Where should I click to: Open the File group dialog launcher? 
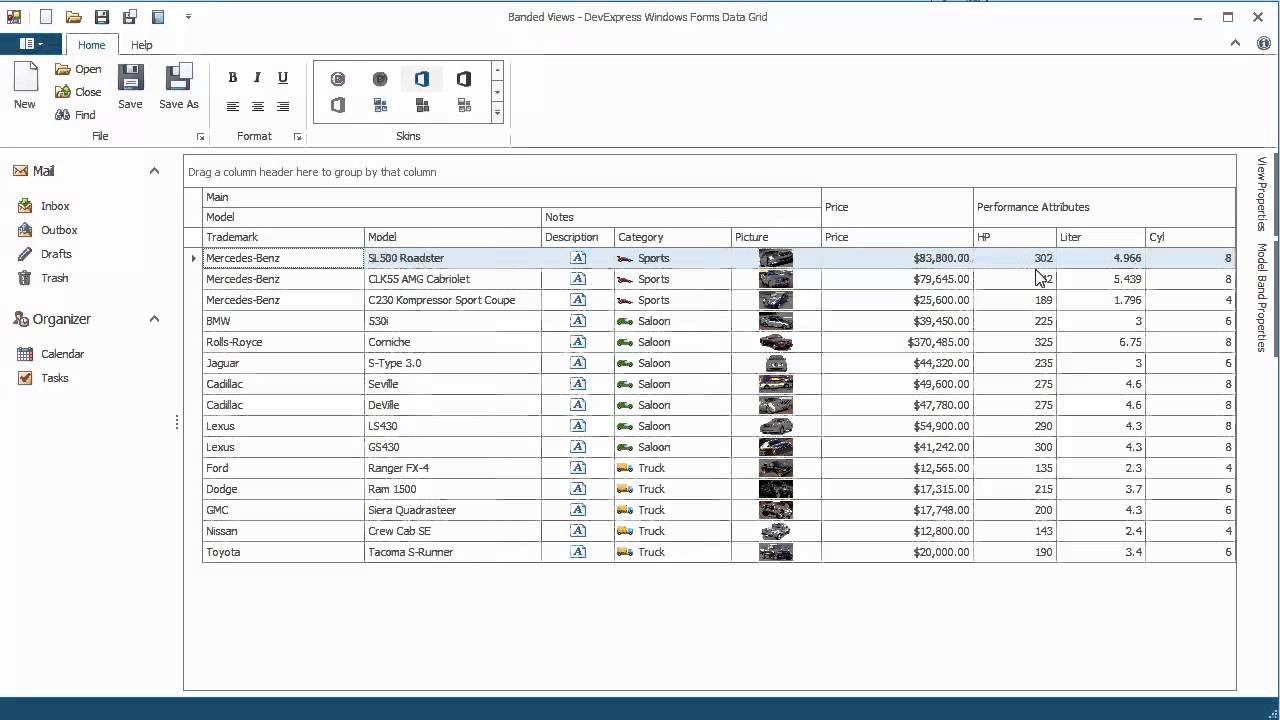click(200, 137)
